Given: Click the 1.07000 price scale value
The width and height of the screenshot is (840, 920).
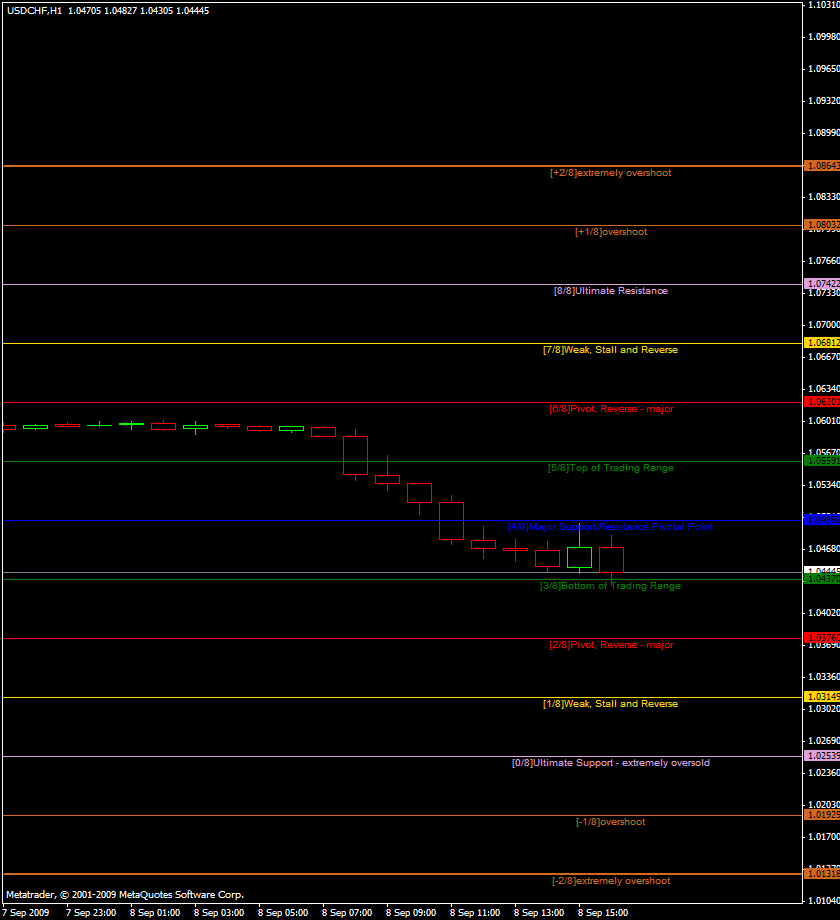Looking at the screenshot, I should (x=824, y=325).
